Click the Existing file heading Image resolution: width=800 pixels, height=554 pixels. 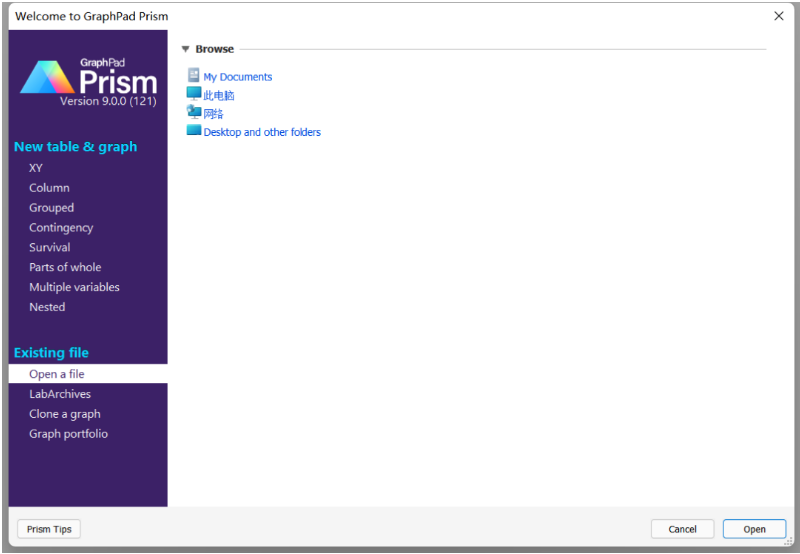51,352
